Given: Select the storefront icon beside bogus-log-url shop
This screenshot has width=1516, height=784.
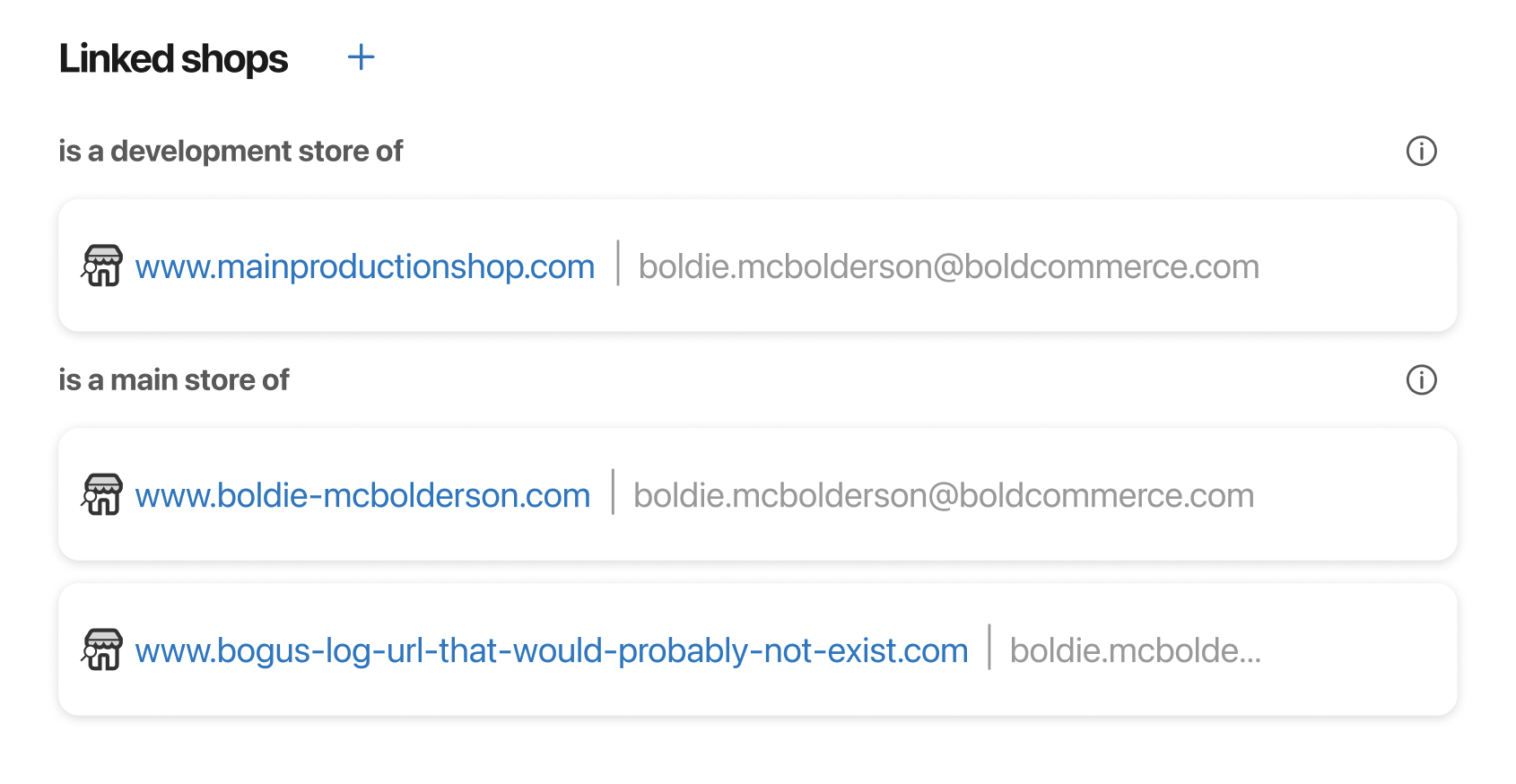Looking at the screenshot, I should click(x=102, y=649).
